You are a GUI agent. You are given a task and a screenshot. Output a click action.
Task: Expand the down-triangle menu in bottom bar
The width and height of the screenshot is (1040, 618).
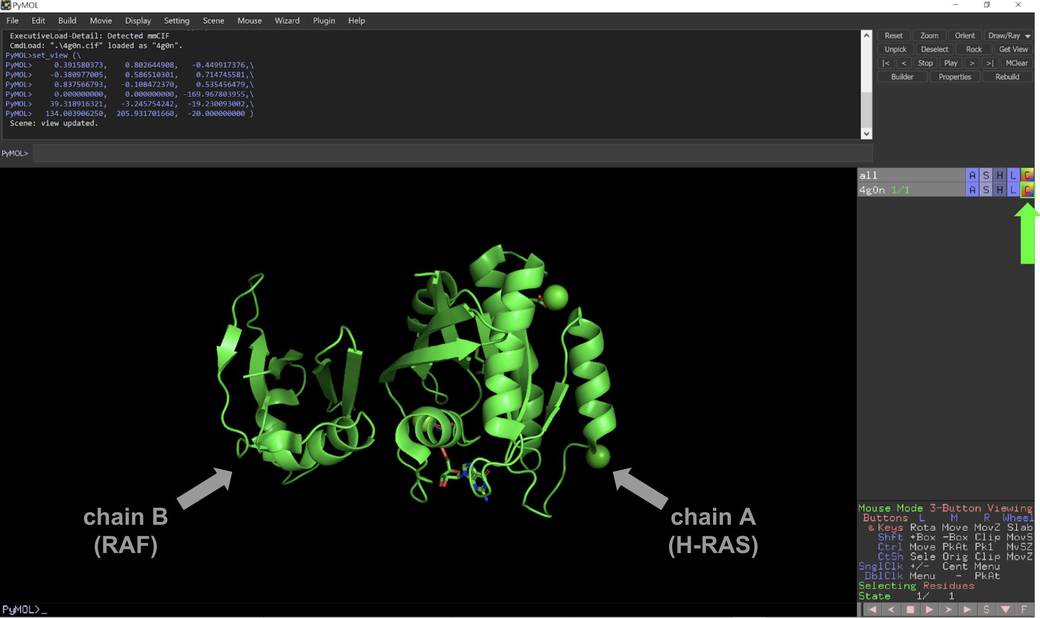coord(1005,609)
